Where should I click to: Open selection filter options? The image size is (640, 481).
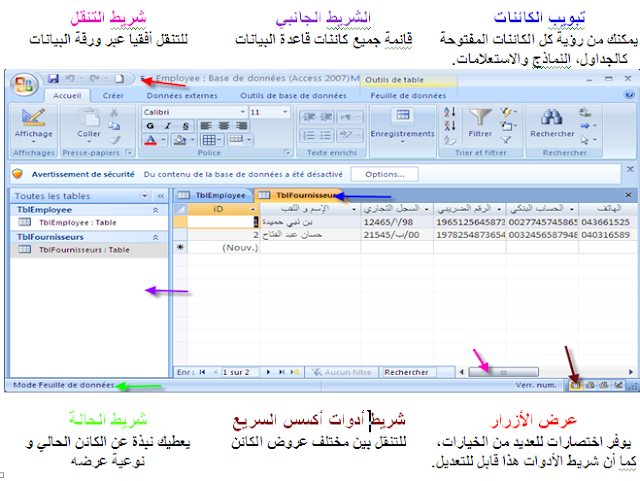[x=508, y=112]
